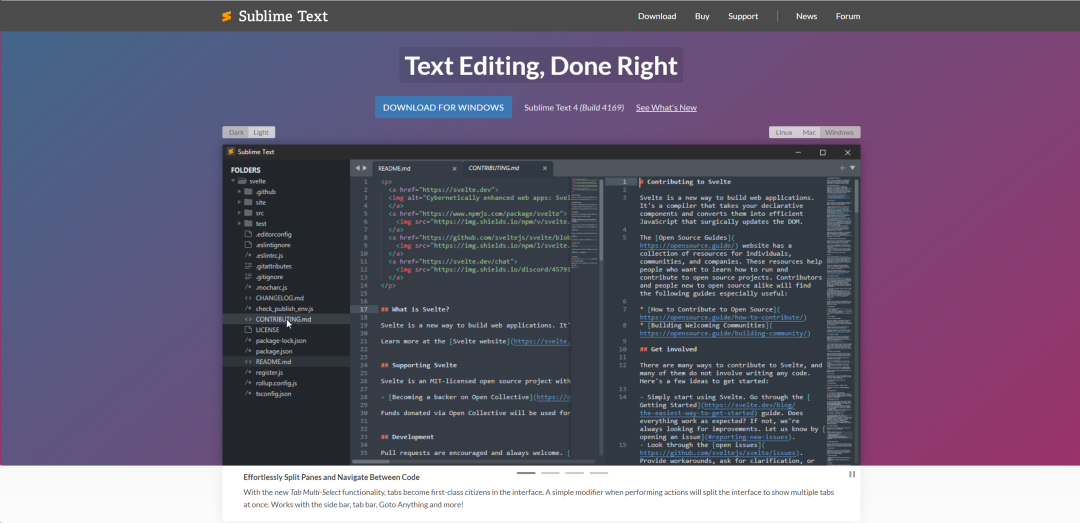Click the test folder icon
Screen dimensions: 1080x523
(248, 223)
